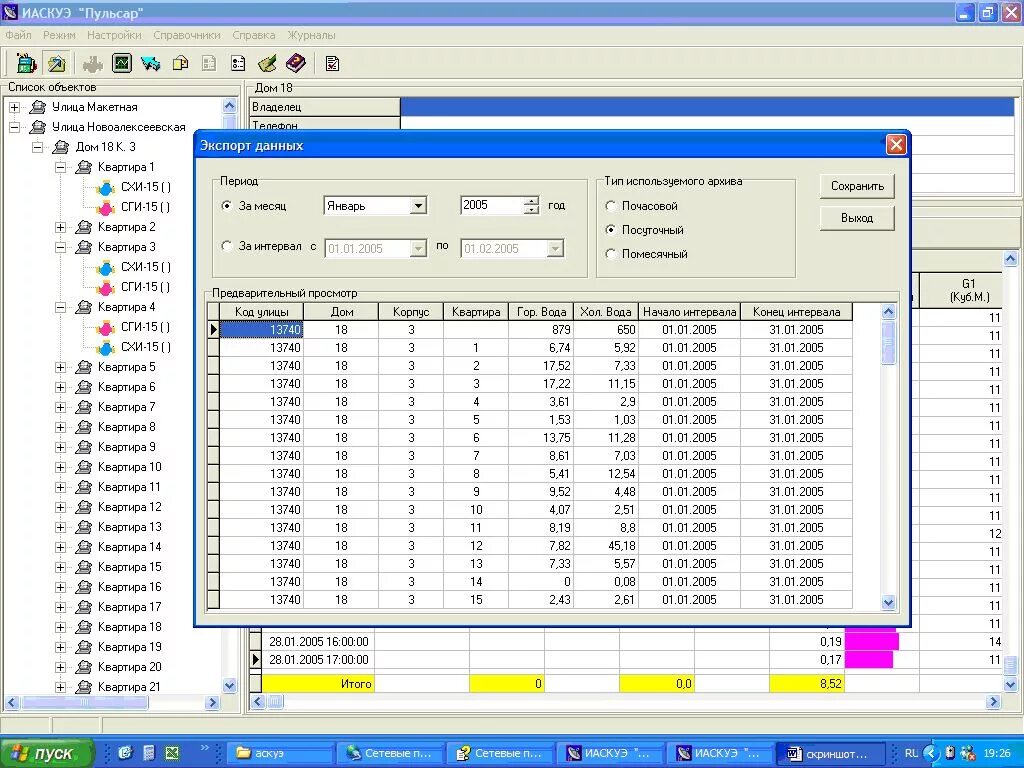Click the calculator-like quick launch icon
1024x768 pixels.
tap(149, 753)
